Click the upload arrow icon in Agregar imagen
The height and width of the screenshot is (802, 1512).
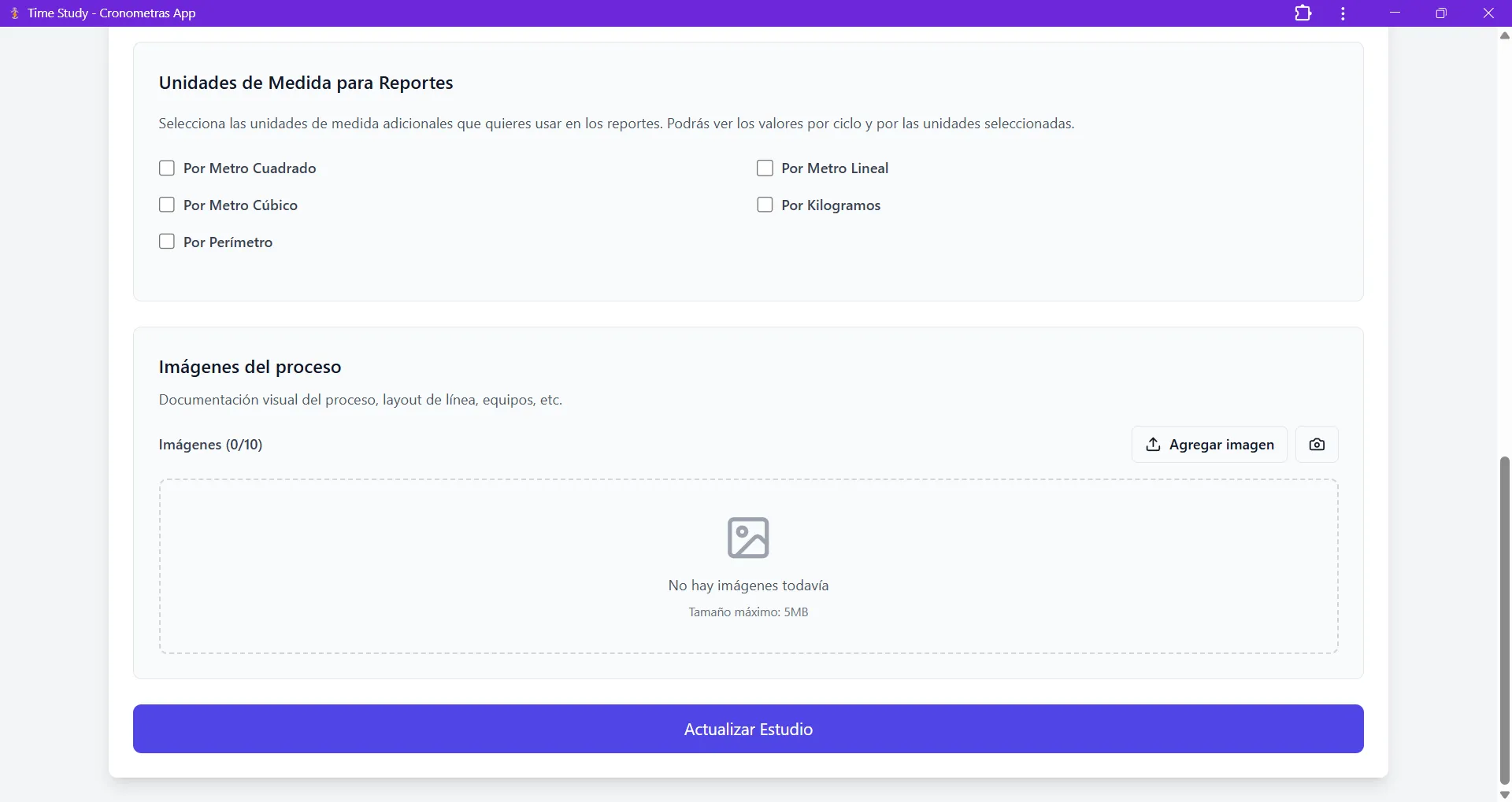pos(1153,445)
